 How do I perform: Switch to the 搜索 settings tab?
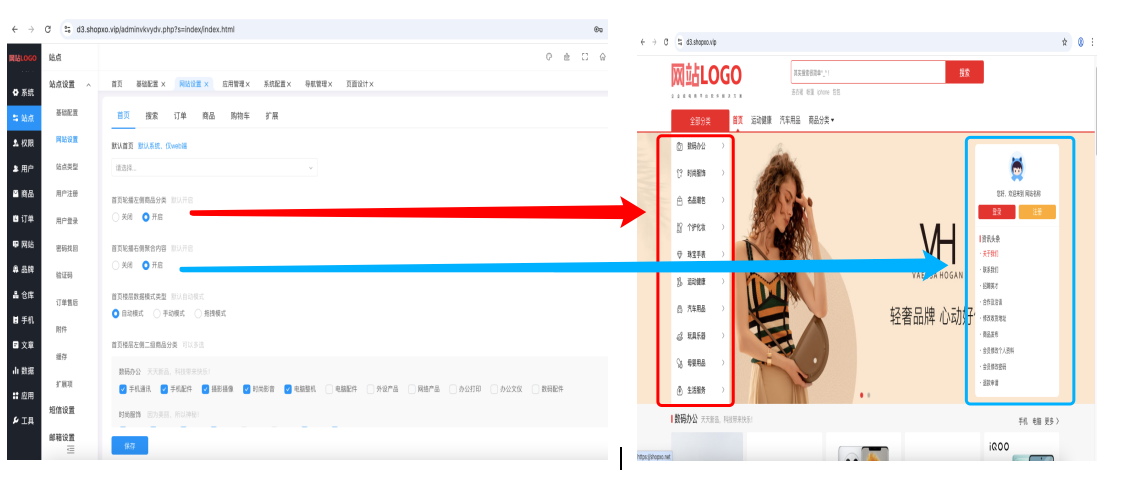[151, 116]
